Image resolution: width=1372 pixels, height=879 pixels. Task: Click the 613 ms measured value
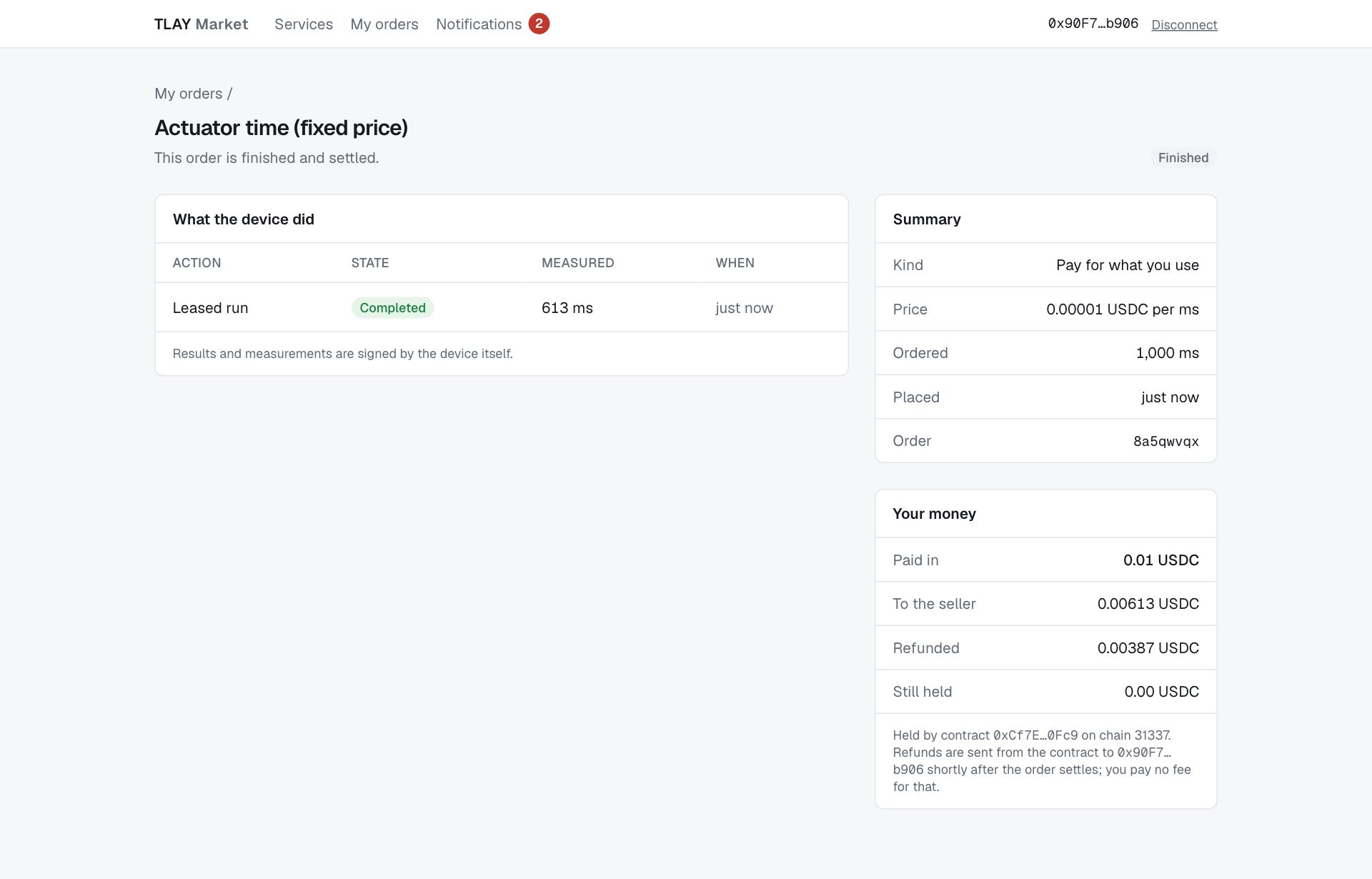coord(567,308)
